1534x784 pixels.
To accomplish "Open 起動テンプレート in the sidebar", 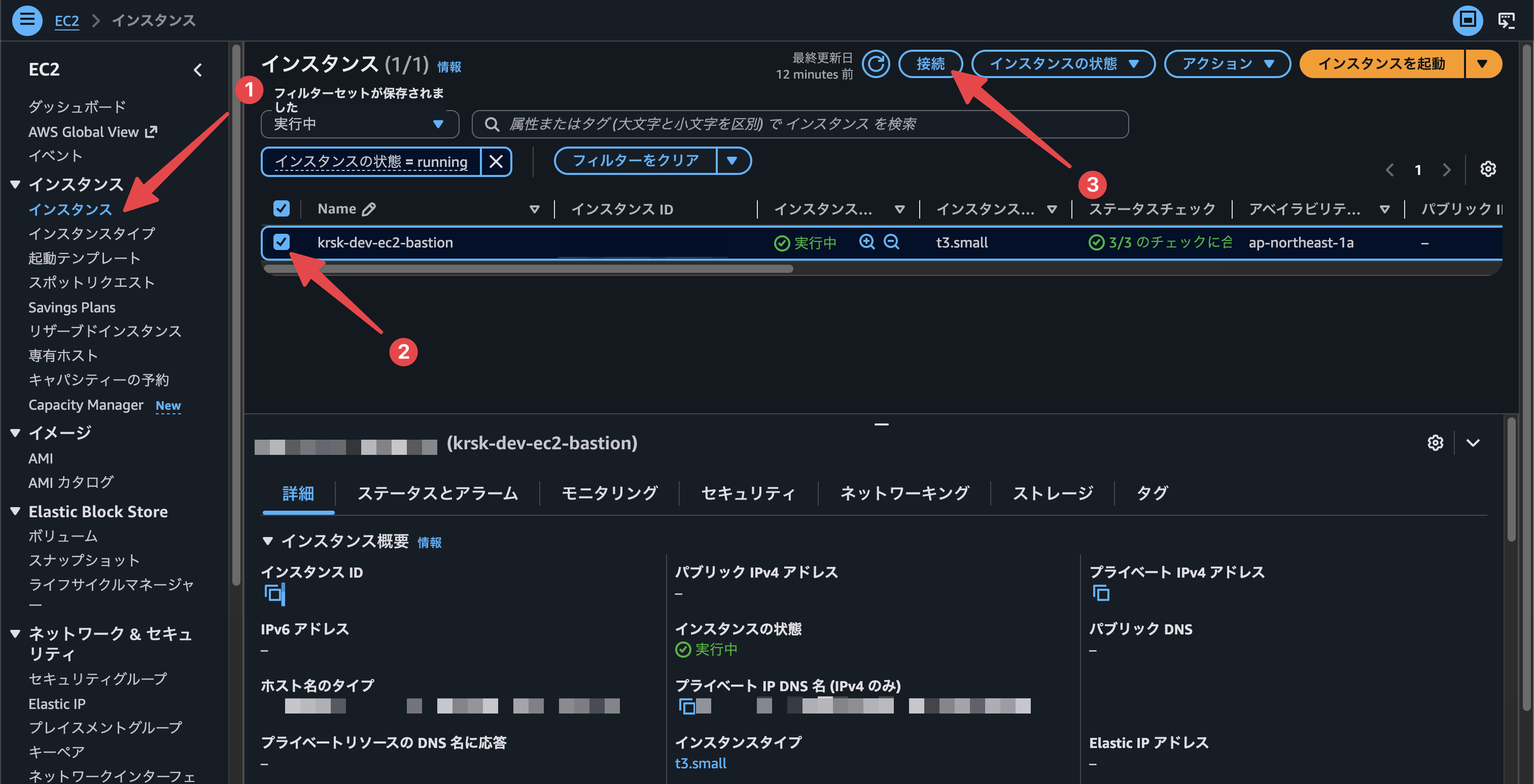I will (x=85, y=258).
